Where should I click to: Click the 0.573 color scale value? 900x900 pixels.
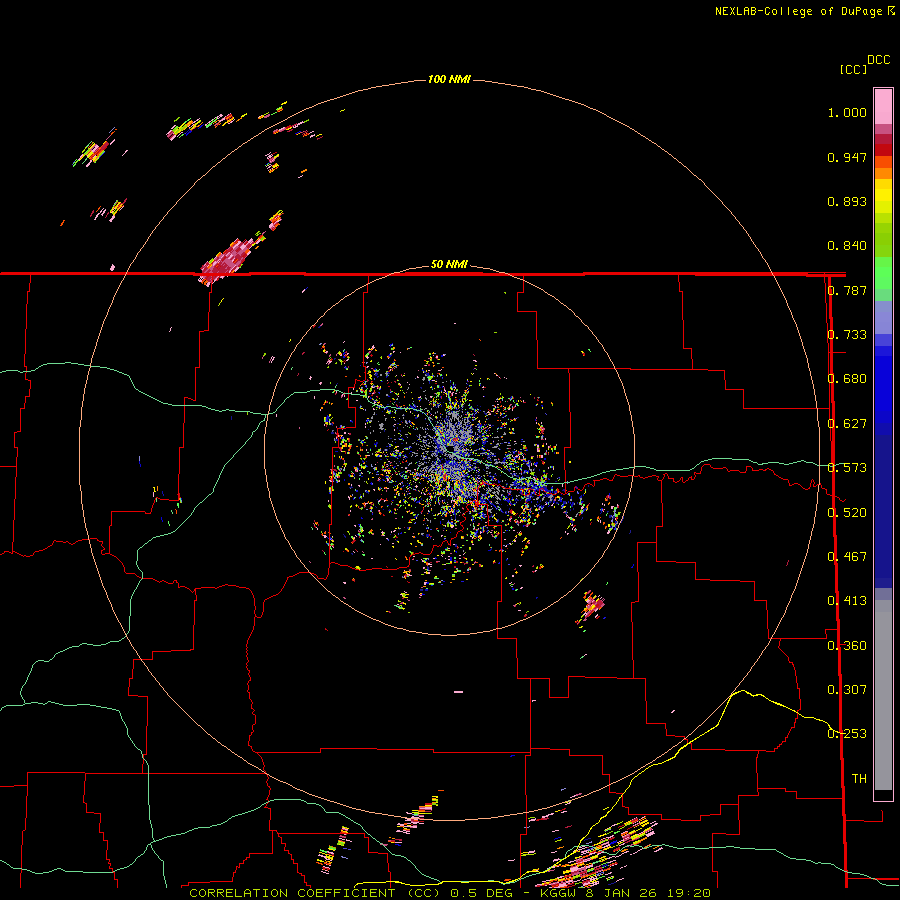[x=847, y=468]
